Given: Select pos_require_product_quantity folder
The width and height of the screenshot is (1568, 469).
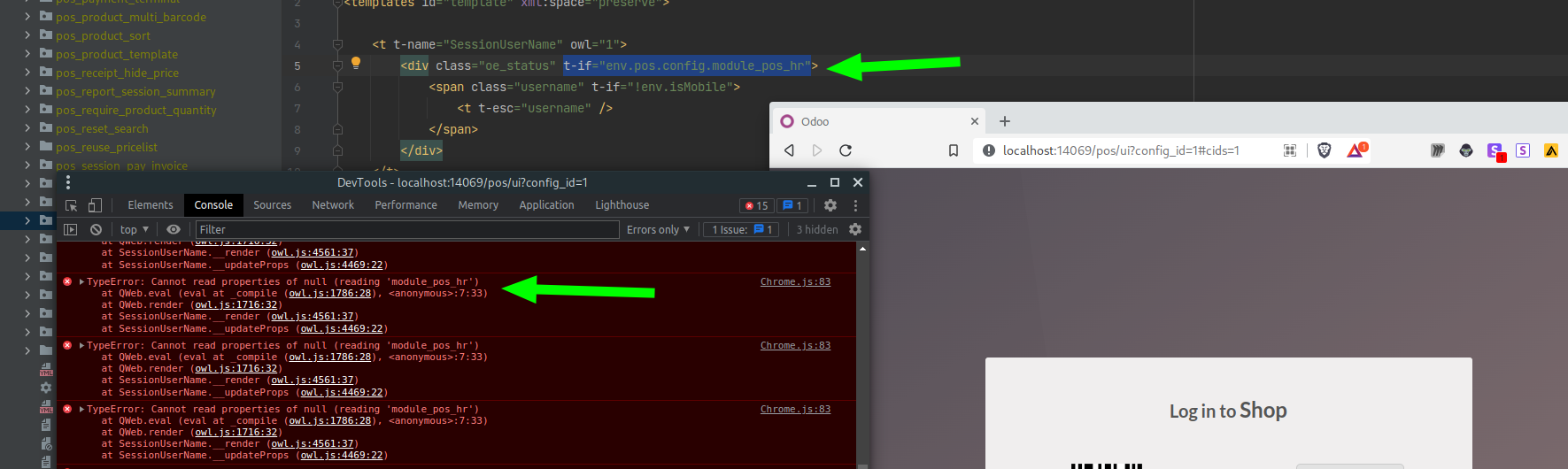Looking at the screenshot, I should (x=135, y=110).
